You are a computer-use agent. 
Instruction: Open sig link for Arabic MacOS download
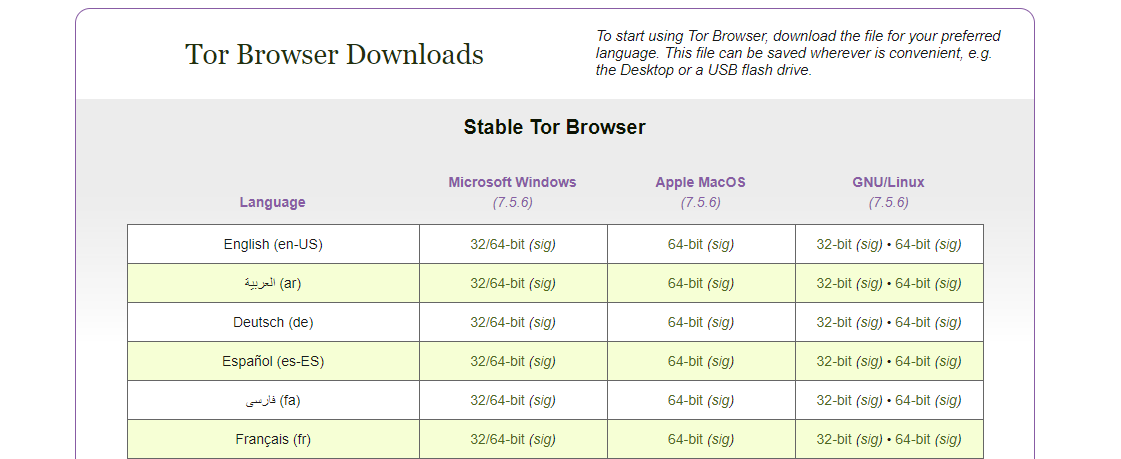[x=721, y=283]
